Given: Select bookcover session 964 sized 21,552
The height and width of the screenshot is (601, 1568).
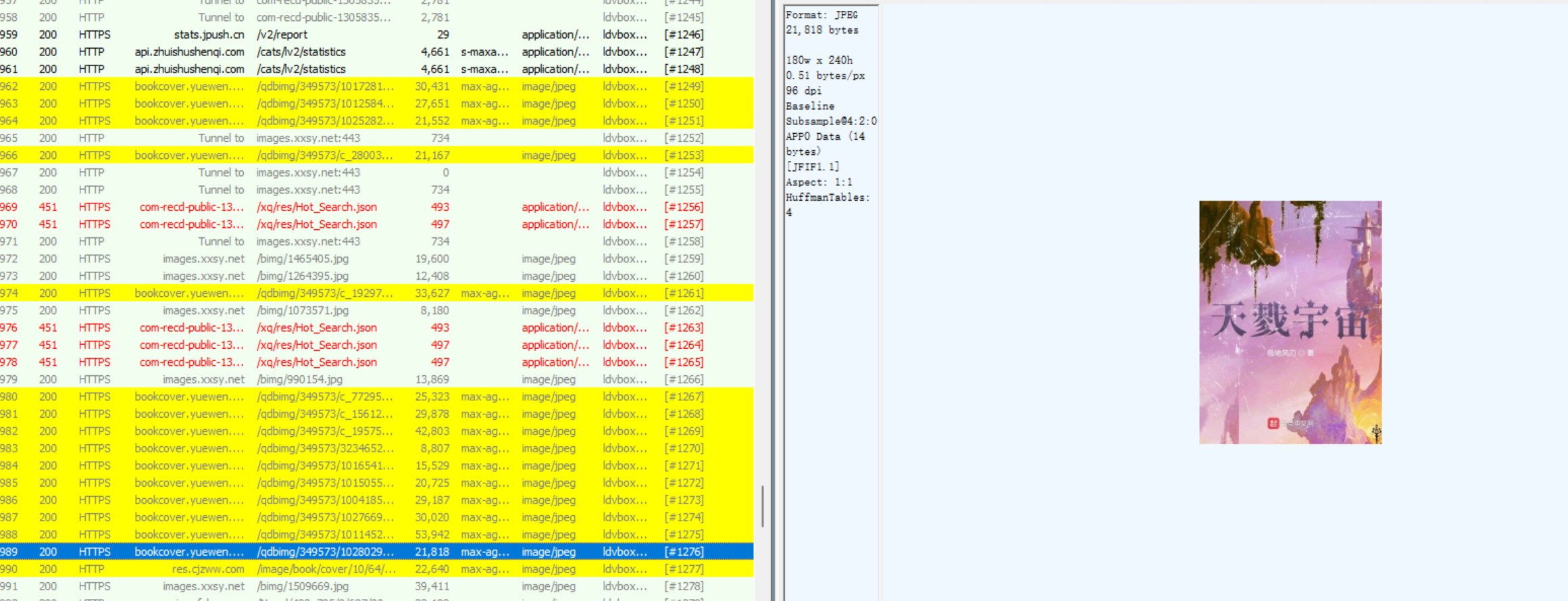Looking at the screenshot, I should [377, 121].
